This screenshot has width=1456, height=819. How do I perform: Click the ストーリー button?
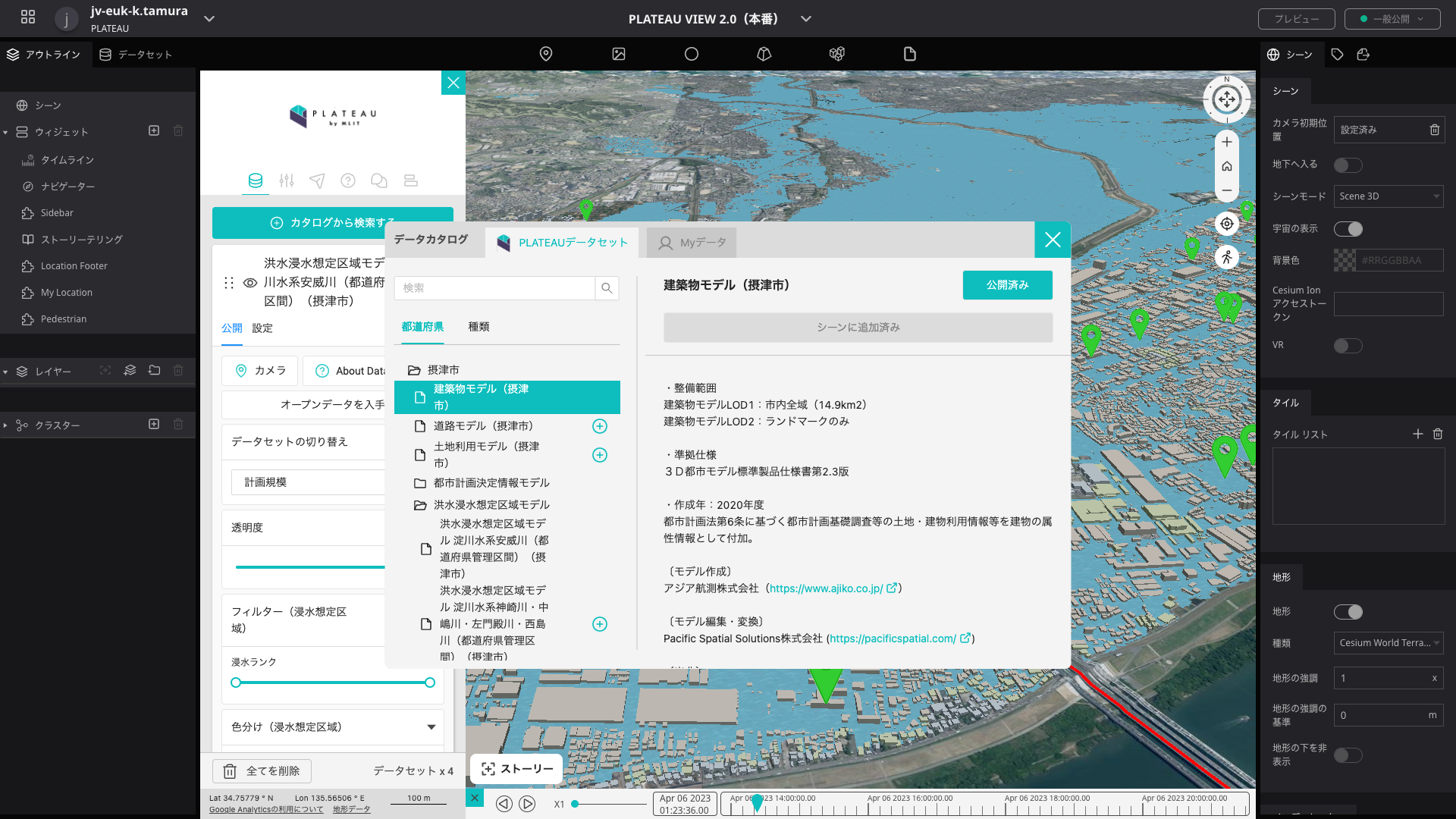click(516, 769)
